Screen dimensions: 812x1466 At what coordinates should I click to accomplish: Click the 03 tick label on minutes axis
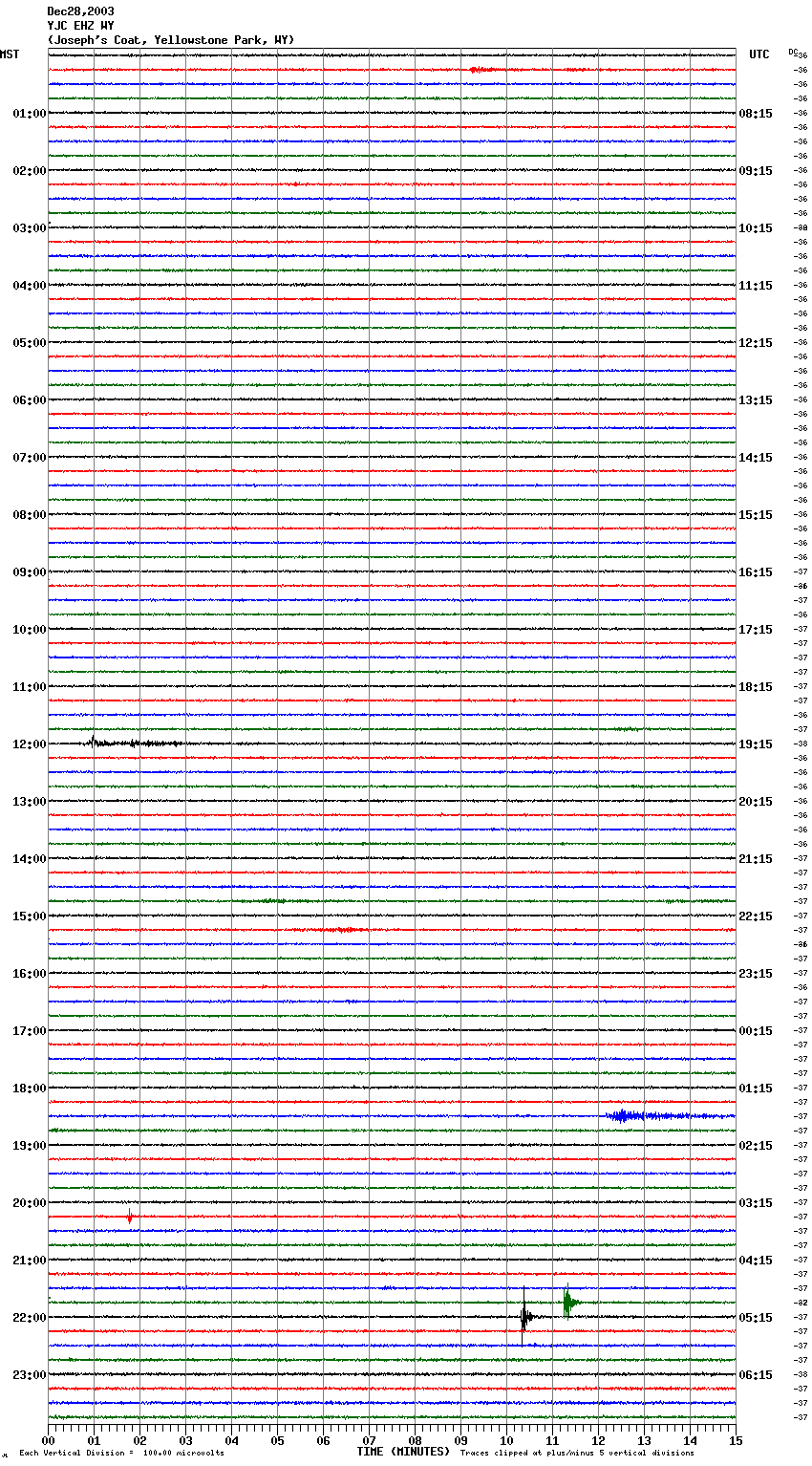185,1440
